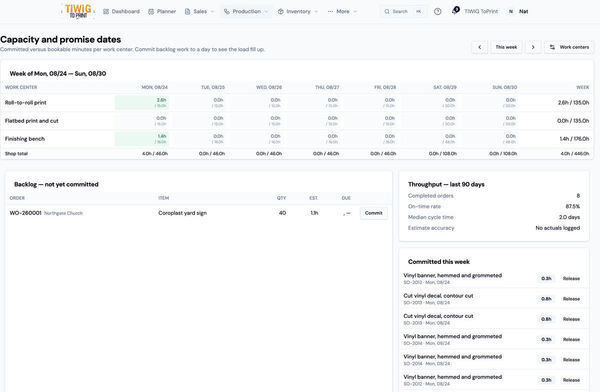Screen dimensions: 600x392
Task: Click the Completed orders label
Action: [x=431, y=196]
